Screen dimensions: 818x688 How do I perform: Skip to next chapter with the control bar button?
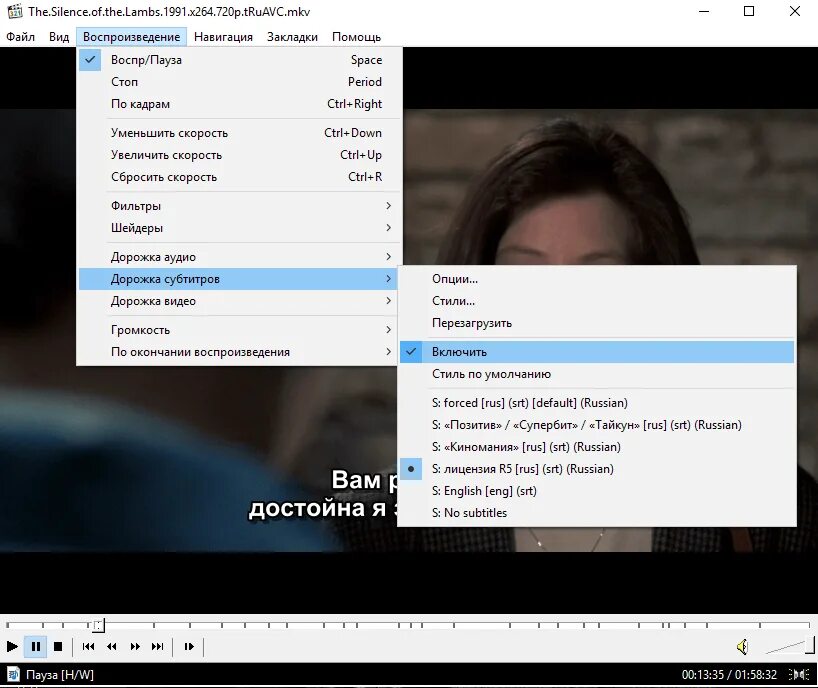point(158,647)
